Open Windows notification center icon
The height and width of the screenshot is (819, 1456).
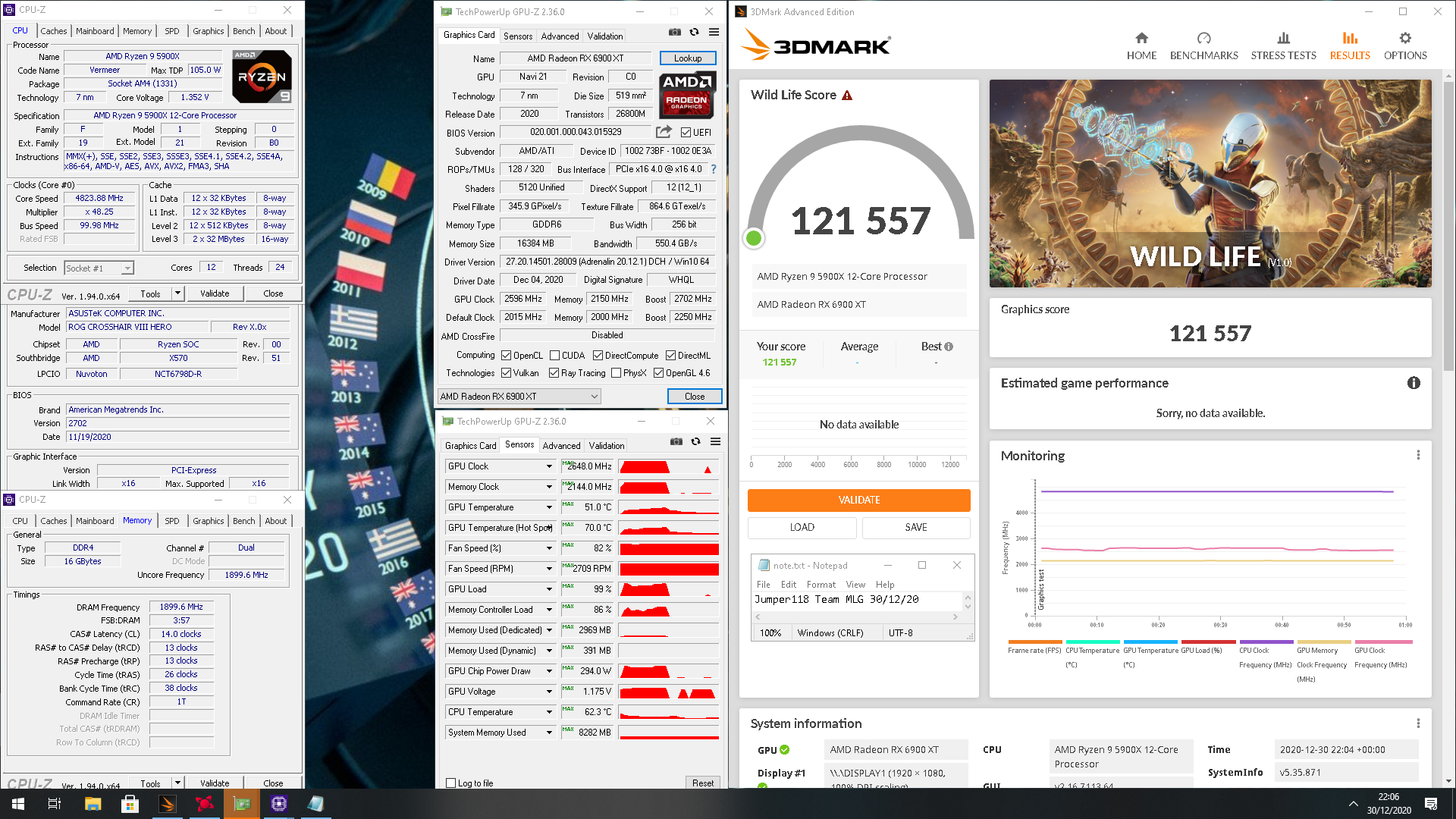[x=1431, y=804]
